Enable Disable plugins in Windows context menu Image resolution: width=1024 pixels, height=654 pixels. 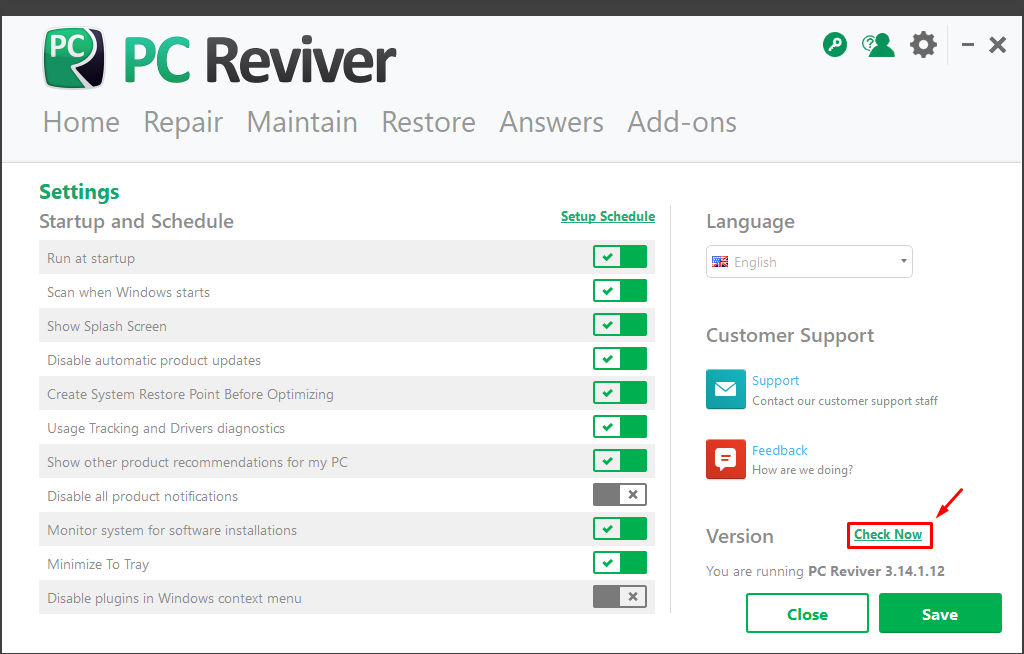click(620, 597)
